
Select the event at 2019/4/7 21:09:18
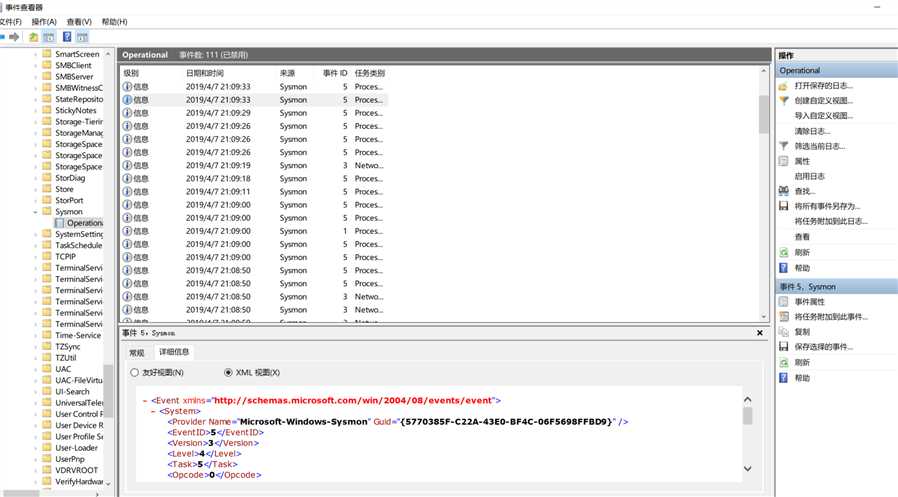tap(254, 179)
